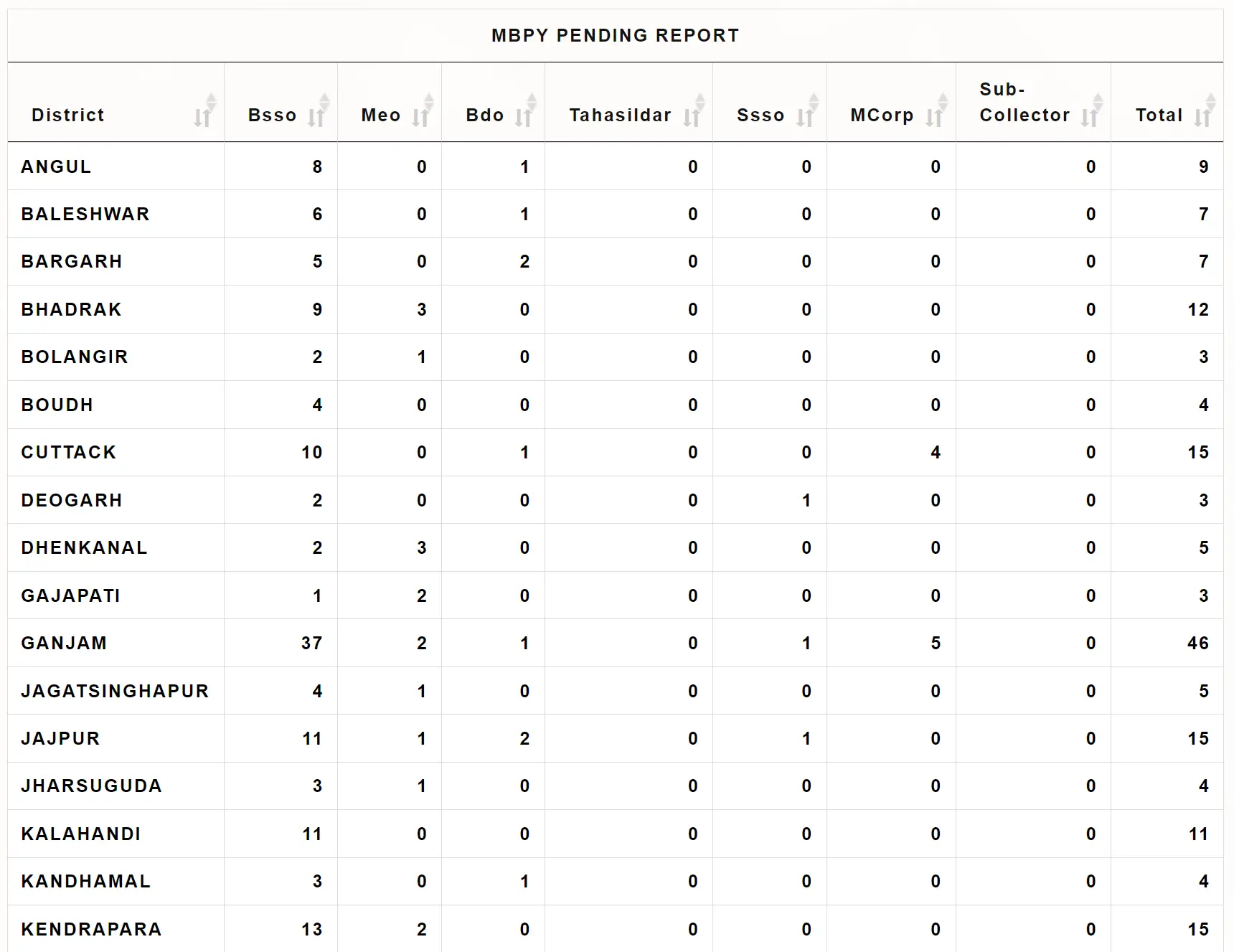The image size is (1234, 952).
Task: Click Ganjam's Bsso value 37
Action: coord(311,644)
